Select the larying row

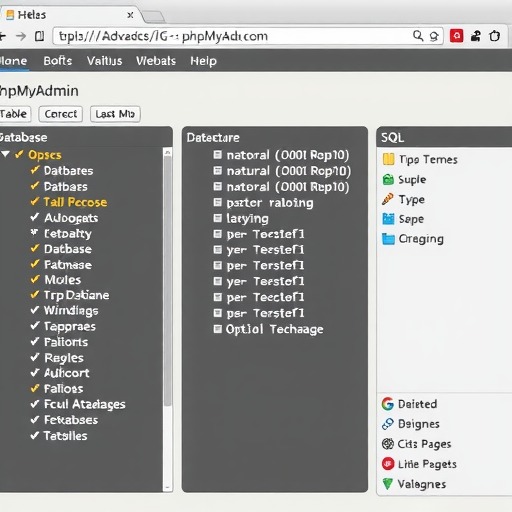pyautogui.click(x=247, y=219)
